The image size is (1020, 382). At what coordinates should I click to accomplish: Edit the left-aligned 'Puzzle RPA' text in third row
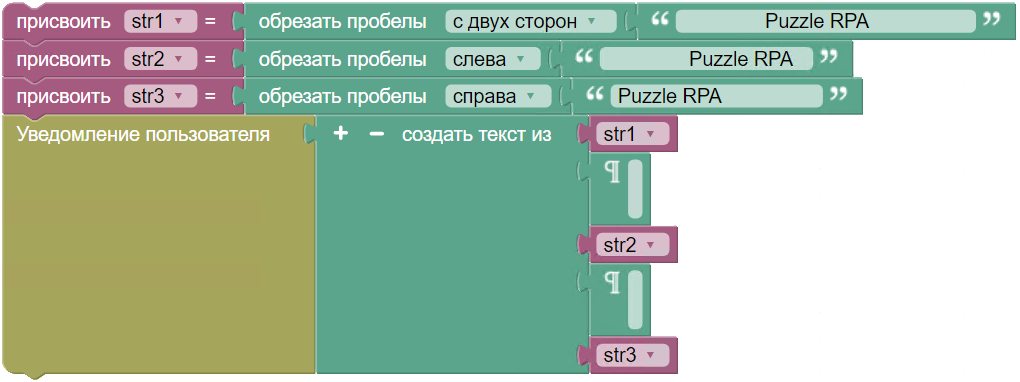point(717,97)
